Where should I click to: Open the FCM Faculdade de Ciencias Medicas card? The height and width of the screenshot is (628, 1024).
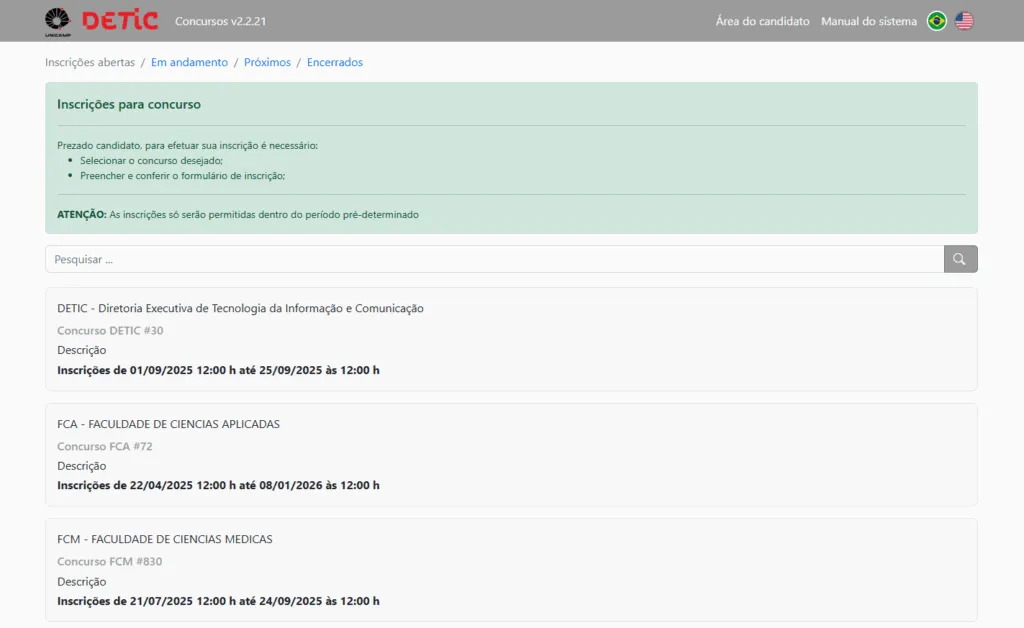coord(165,539)
